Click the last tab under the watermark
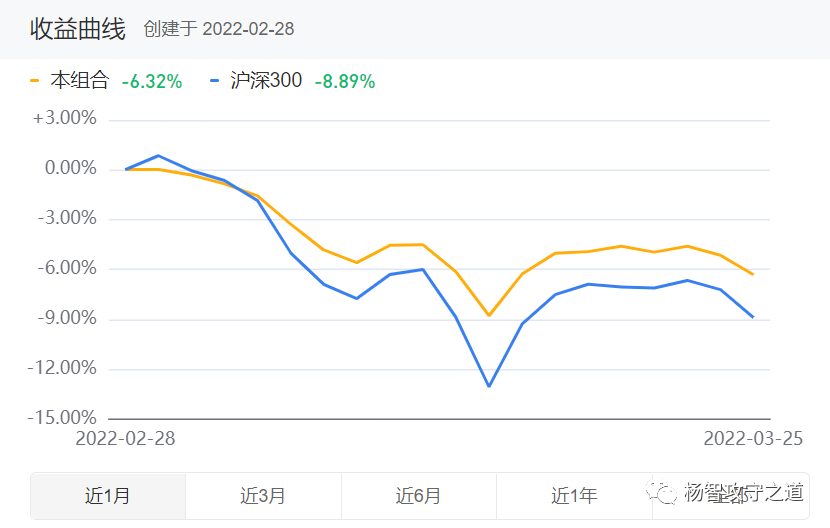 tap(730, 496)
